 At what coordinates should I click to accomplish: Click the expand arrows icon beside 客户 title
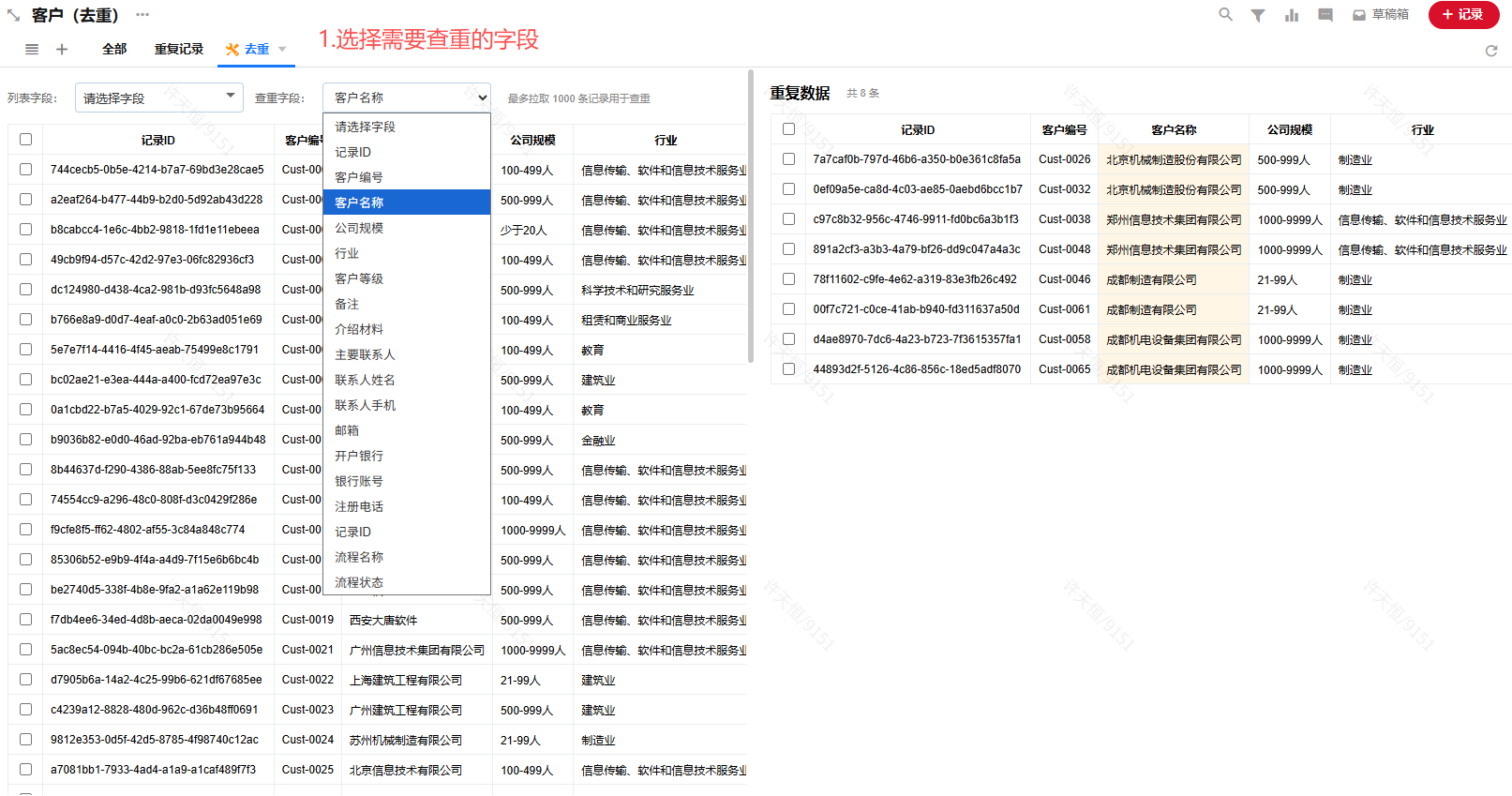13,15
